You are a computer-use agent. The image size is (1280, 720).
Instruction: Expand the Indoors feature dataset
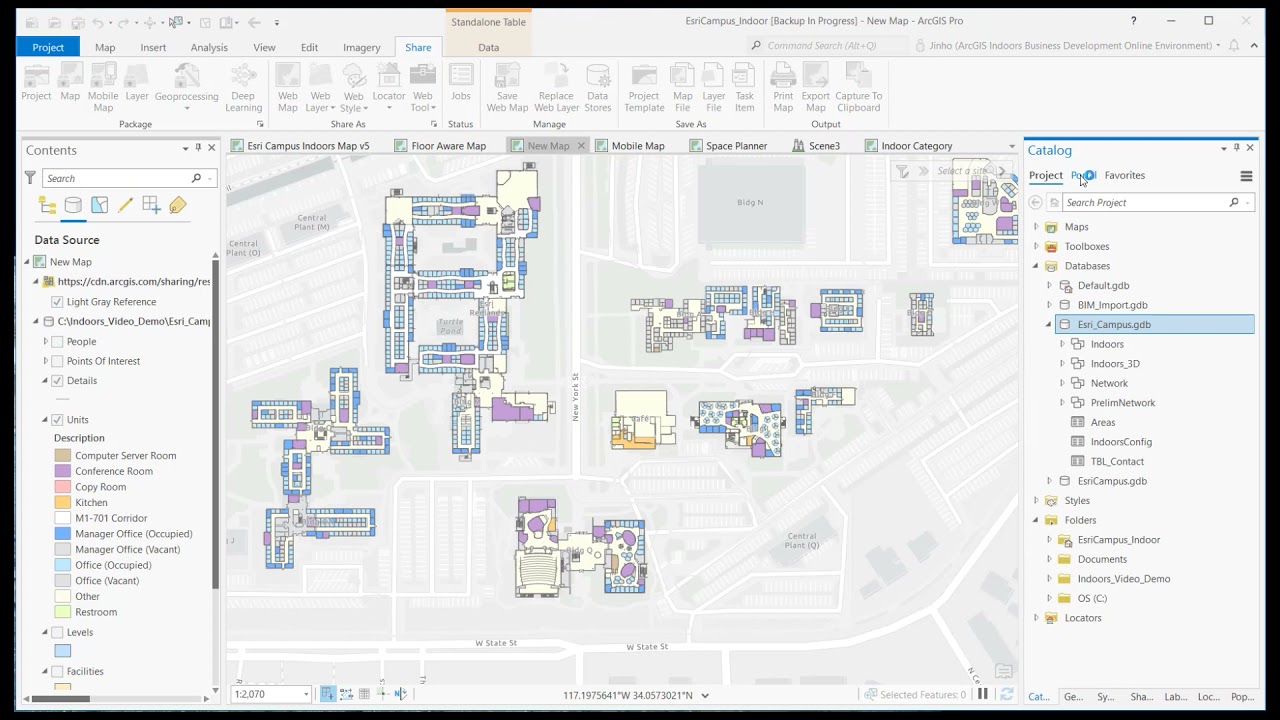point(1062,344)
